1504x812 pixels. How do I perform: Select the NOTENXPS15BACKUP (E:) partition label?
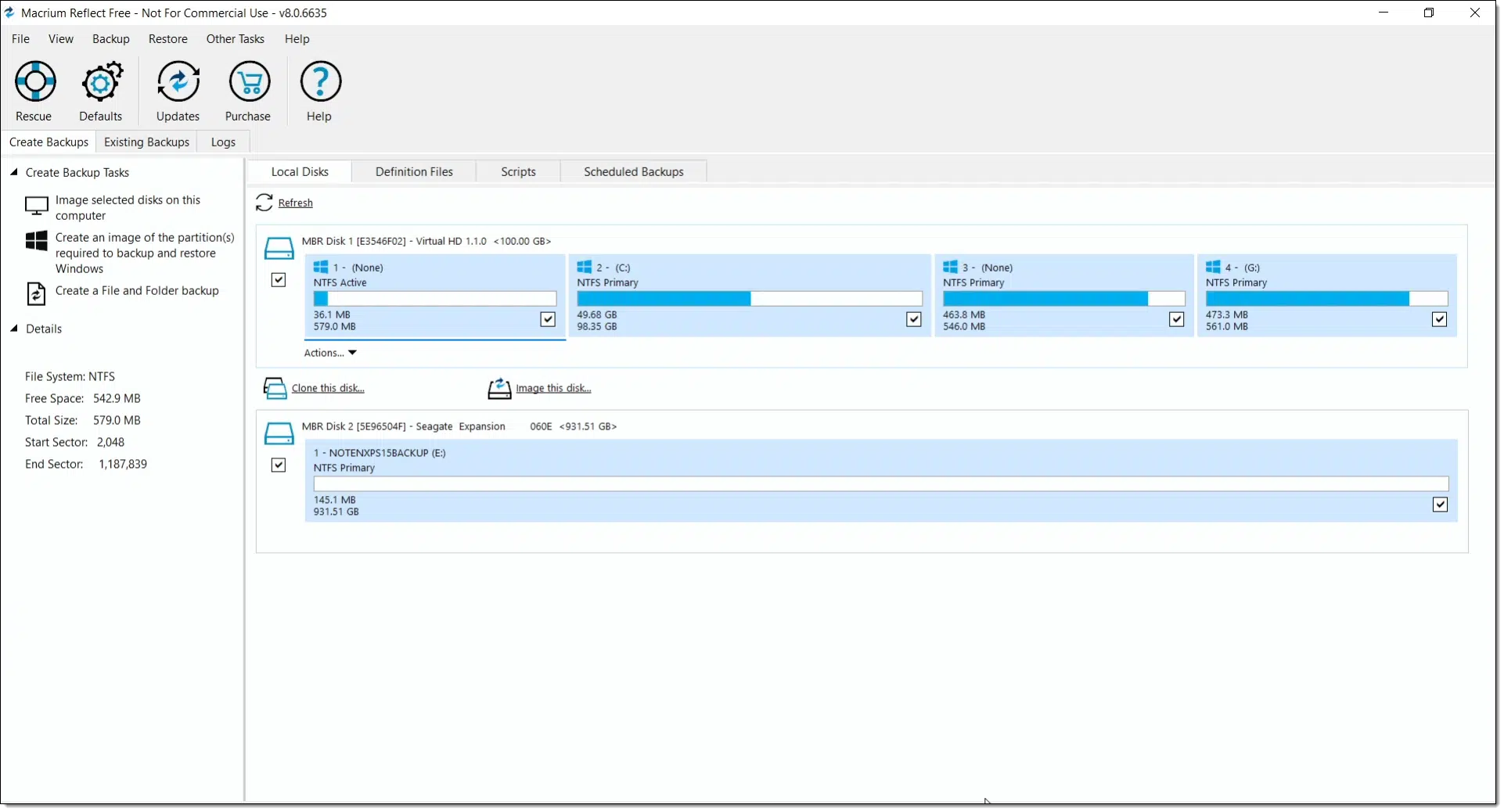coord(380,454)
